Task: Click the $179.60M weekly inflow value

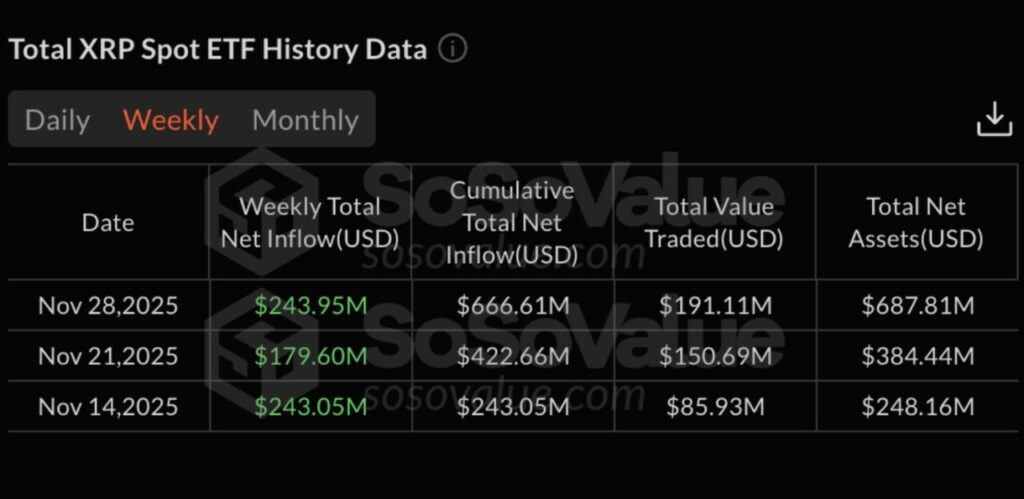Action: (x=310, y=356)
